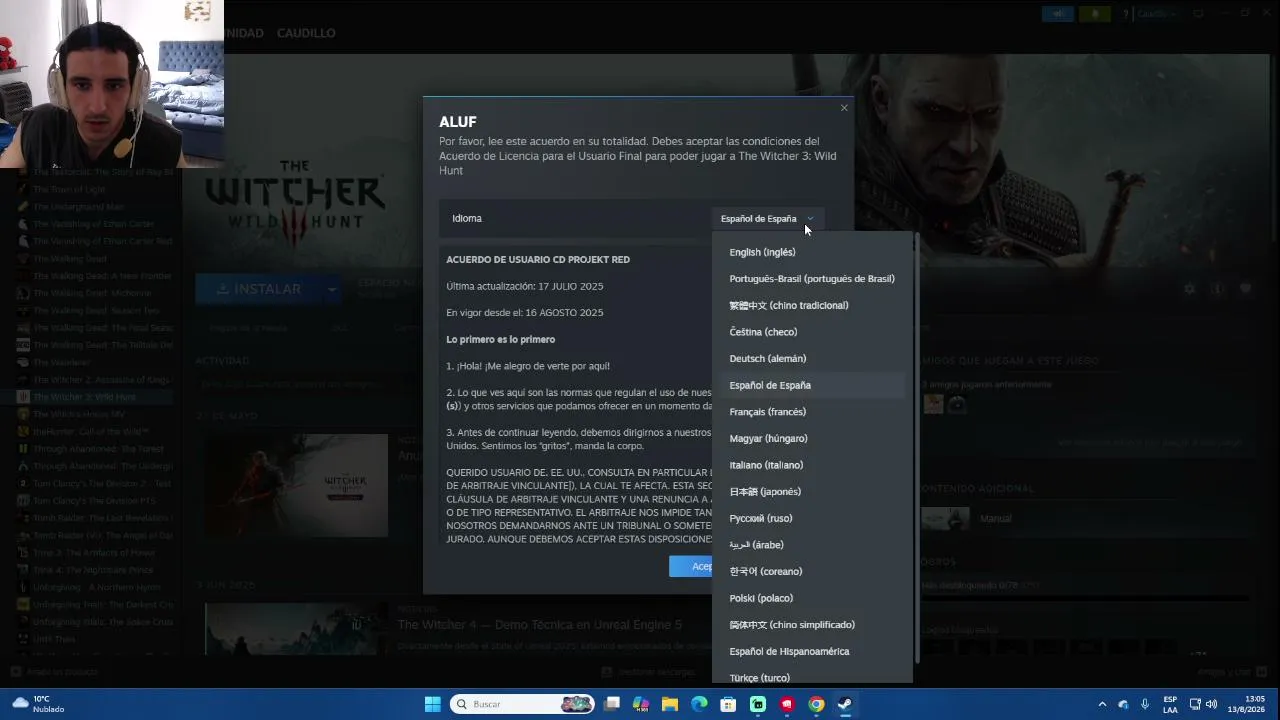Open Microsoft Edge from the taskbar
Image resolution: width=1280 pixels, height=720 pixels.
coord(699,704)
